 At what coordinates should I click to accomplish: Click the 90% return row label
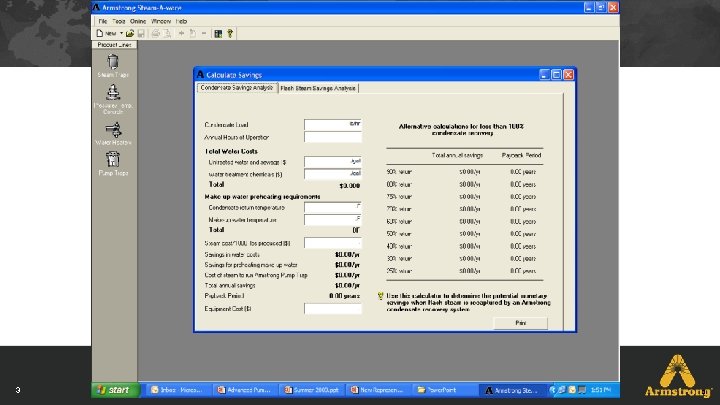tap(399, 172)
